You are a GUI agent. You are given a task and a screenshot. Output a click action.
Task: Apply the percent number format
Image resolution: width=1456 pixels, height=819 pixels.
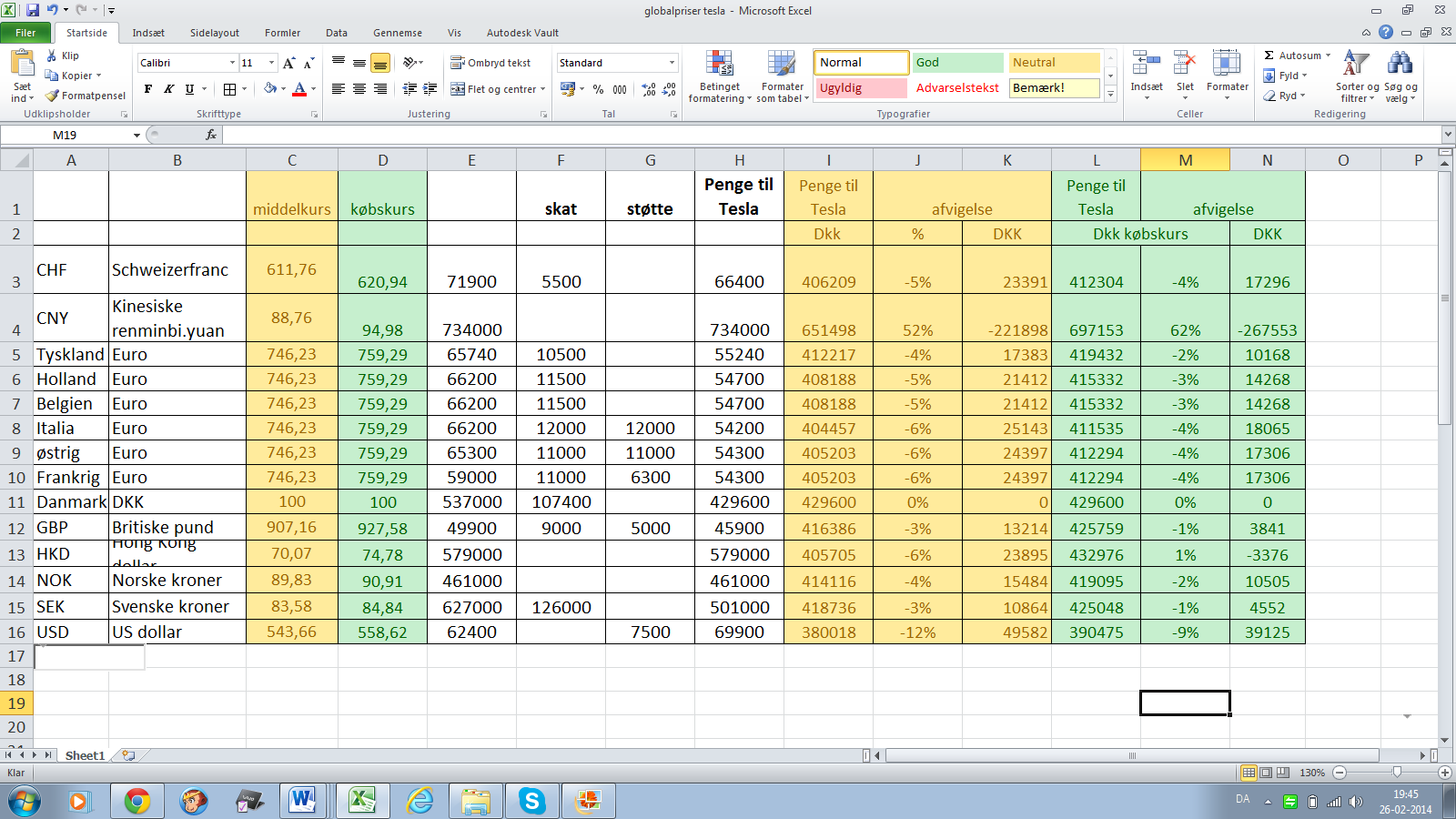[598, 89]
